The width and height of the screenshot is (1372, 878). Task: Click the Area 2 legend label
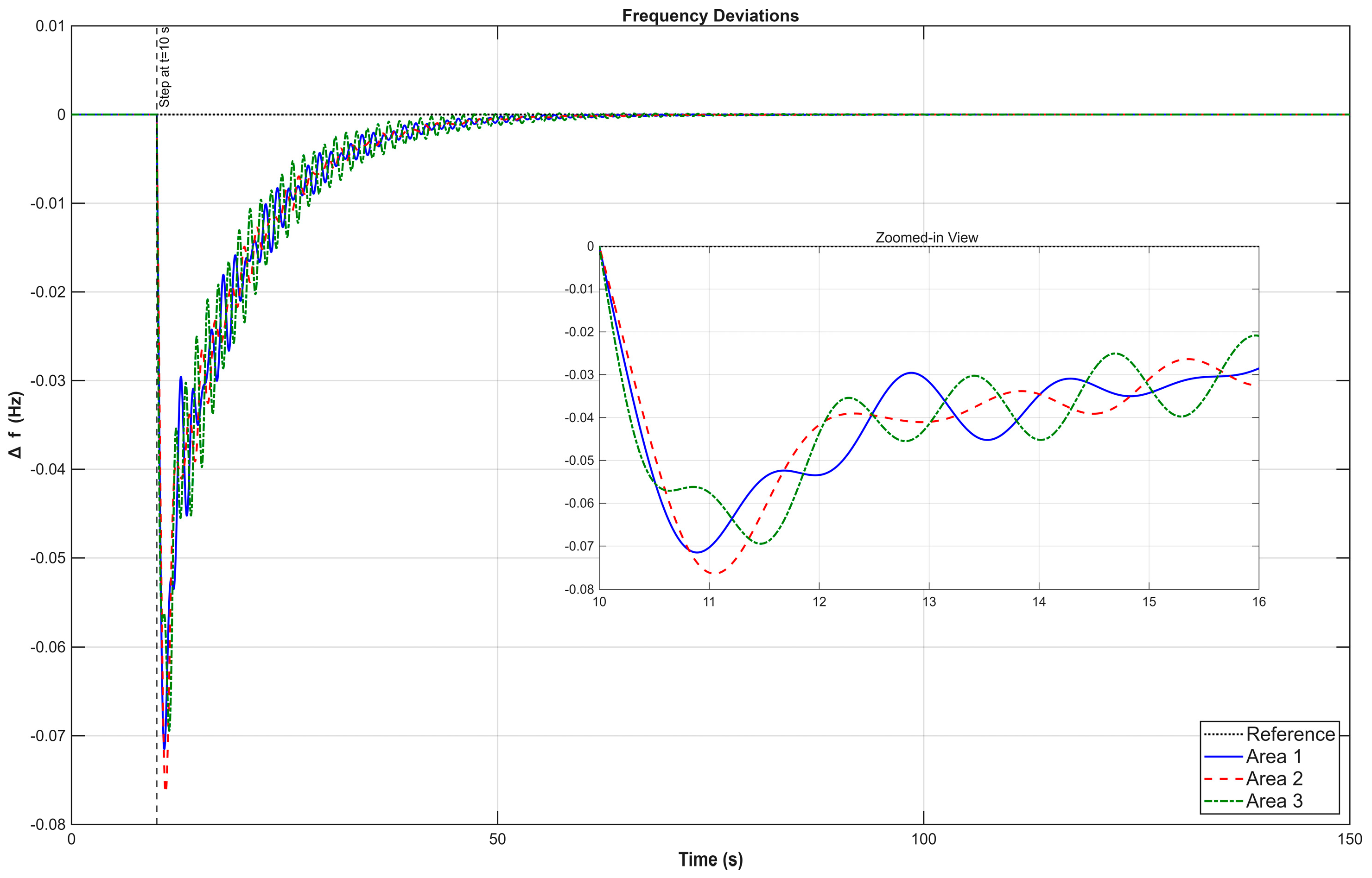point(1275,778)
